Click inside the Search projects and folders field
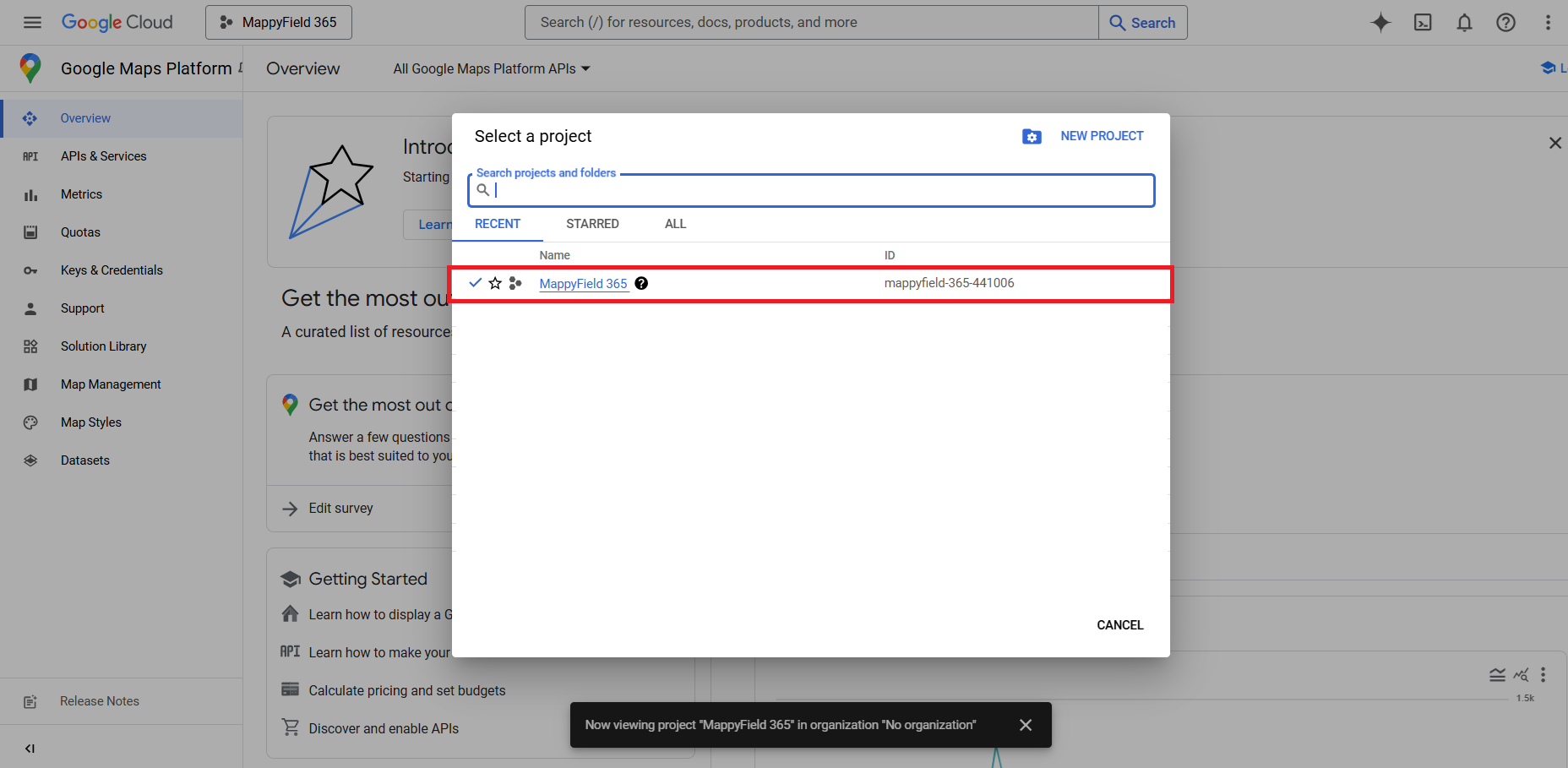This screenshot has width=1568, height=768. point(811,190)
